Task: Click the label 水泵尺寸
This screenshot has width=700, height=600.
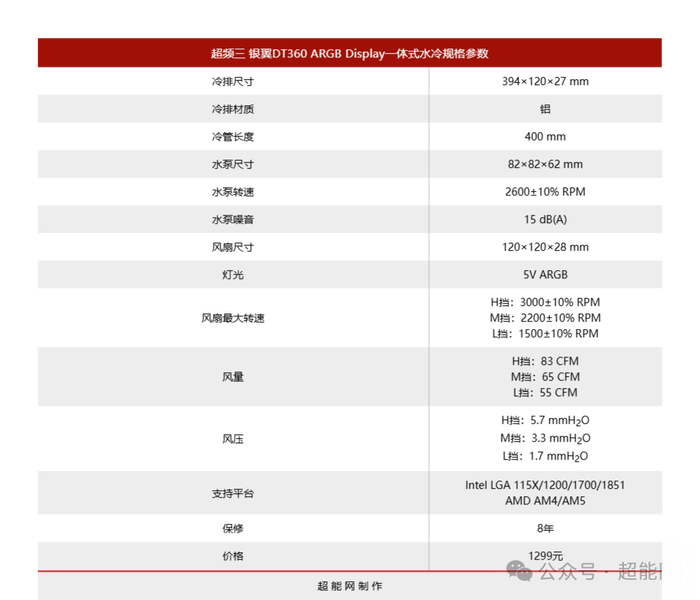Action: click(x=233, y=164)
